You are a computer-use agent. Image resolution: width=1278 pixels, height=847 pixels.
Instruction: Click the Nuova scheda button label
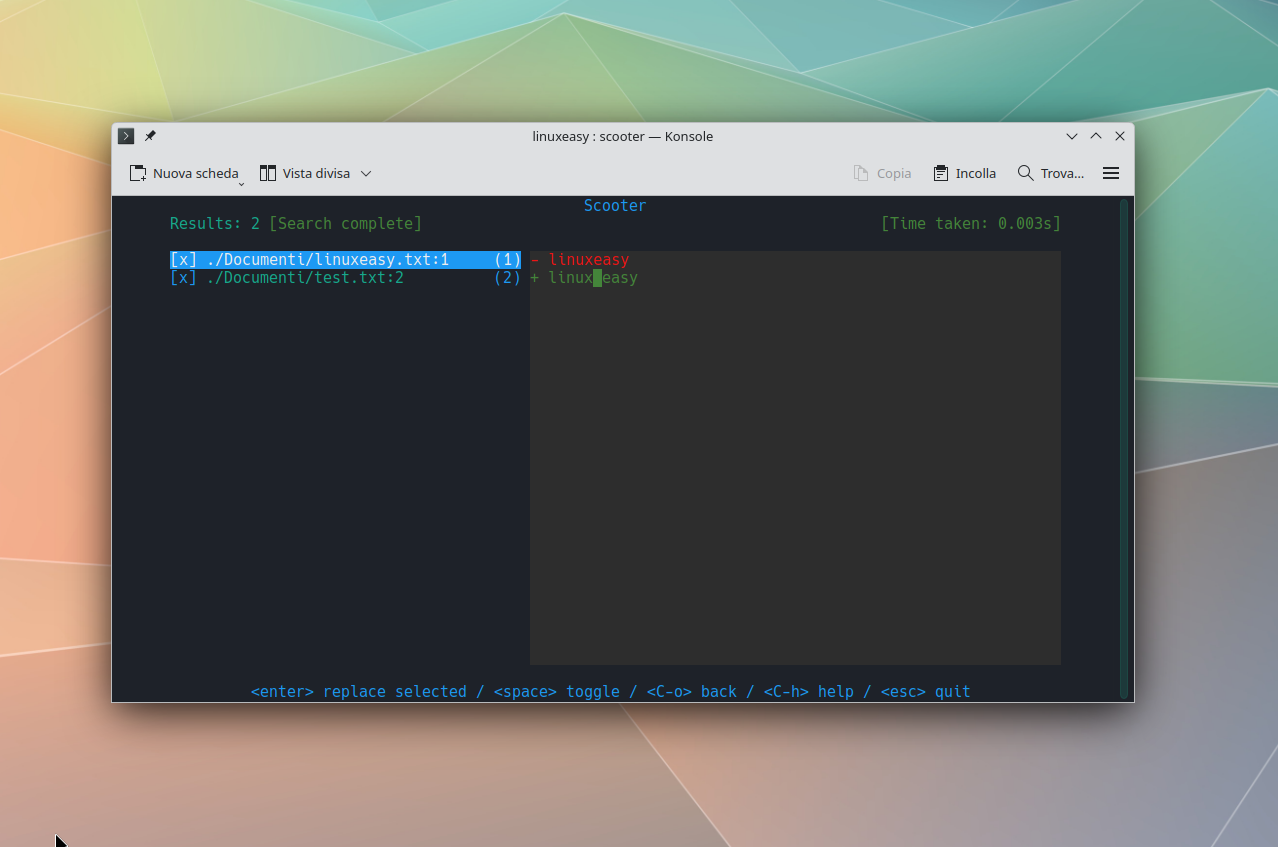click(195, 173)
